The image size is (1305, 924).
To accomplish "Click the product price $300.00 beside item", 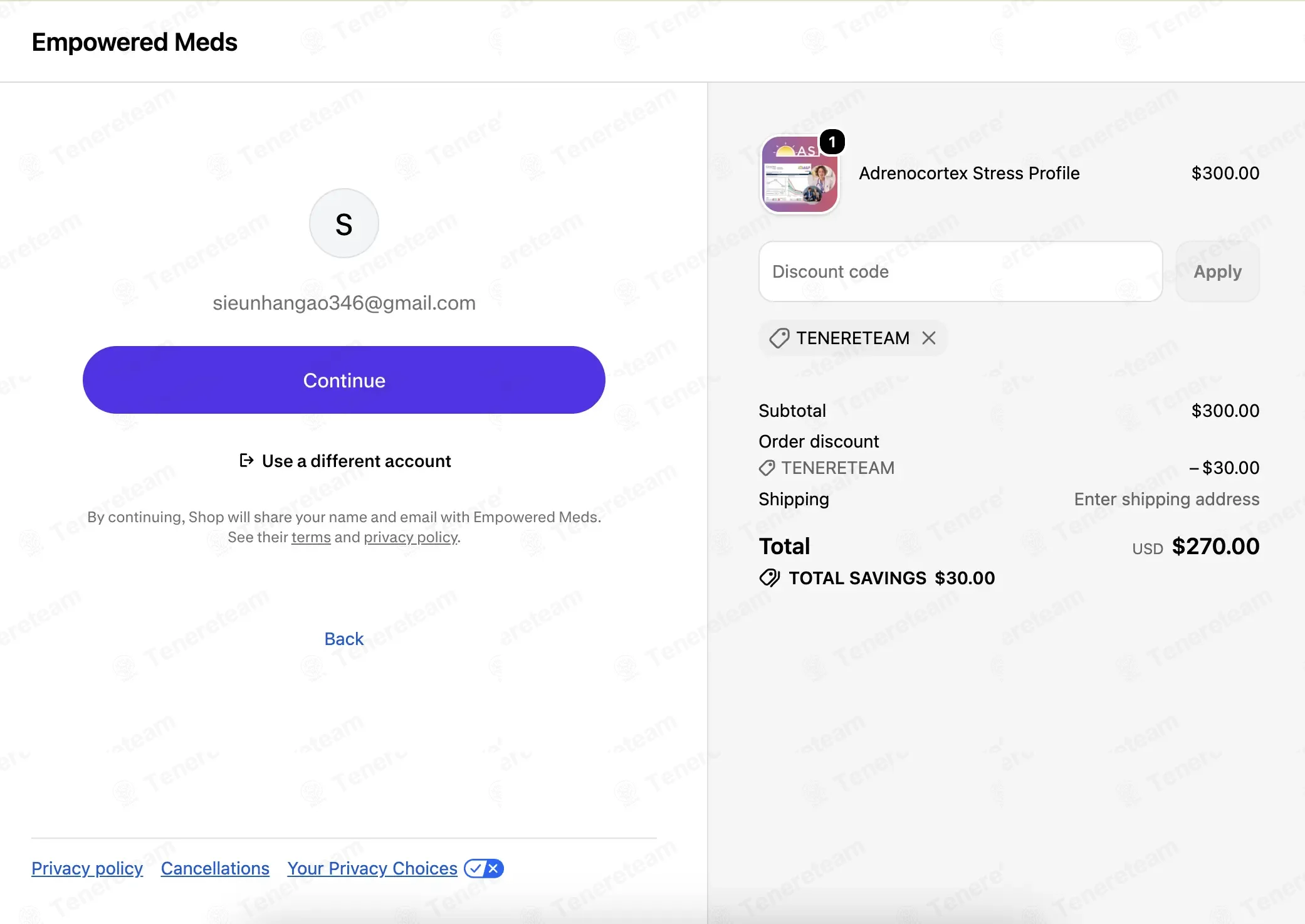I will pos(1225,173).
